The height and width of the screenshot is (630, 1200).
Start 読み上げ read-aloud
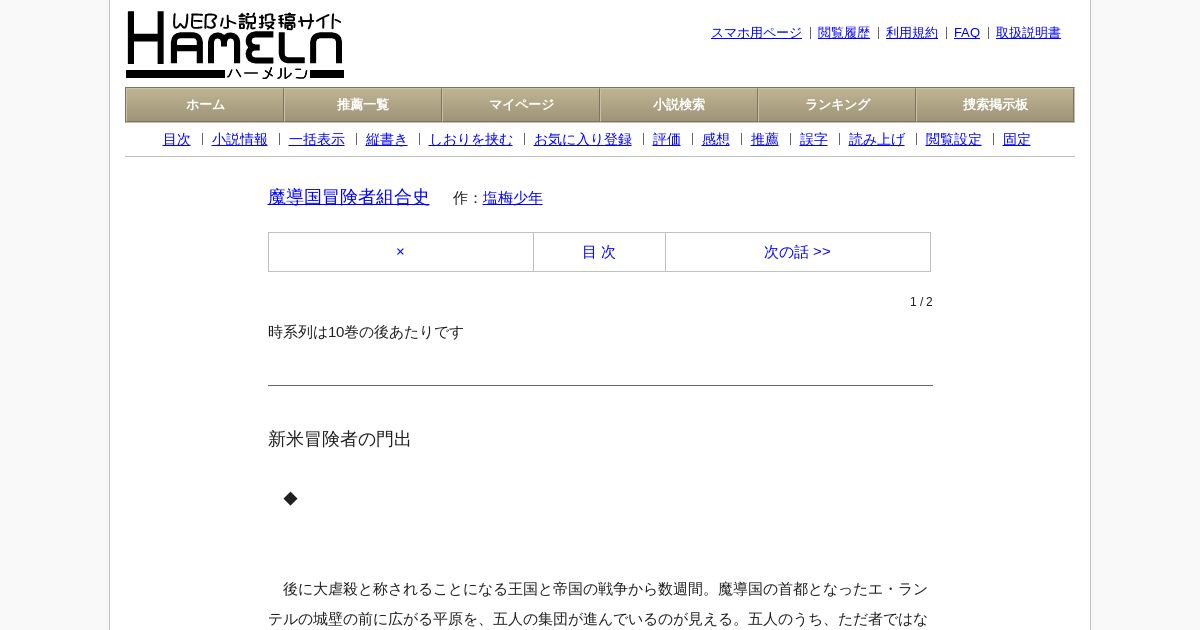click(877, 140)
